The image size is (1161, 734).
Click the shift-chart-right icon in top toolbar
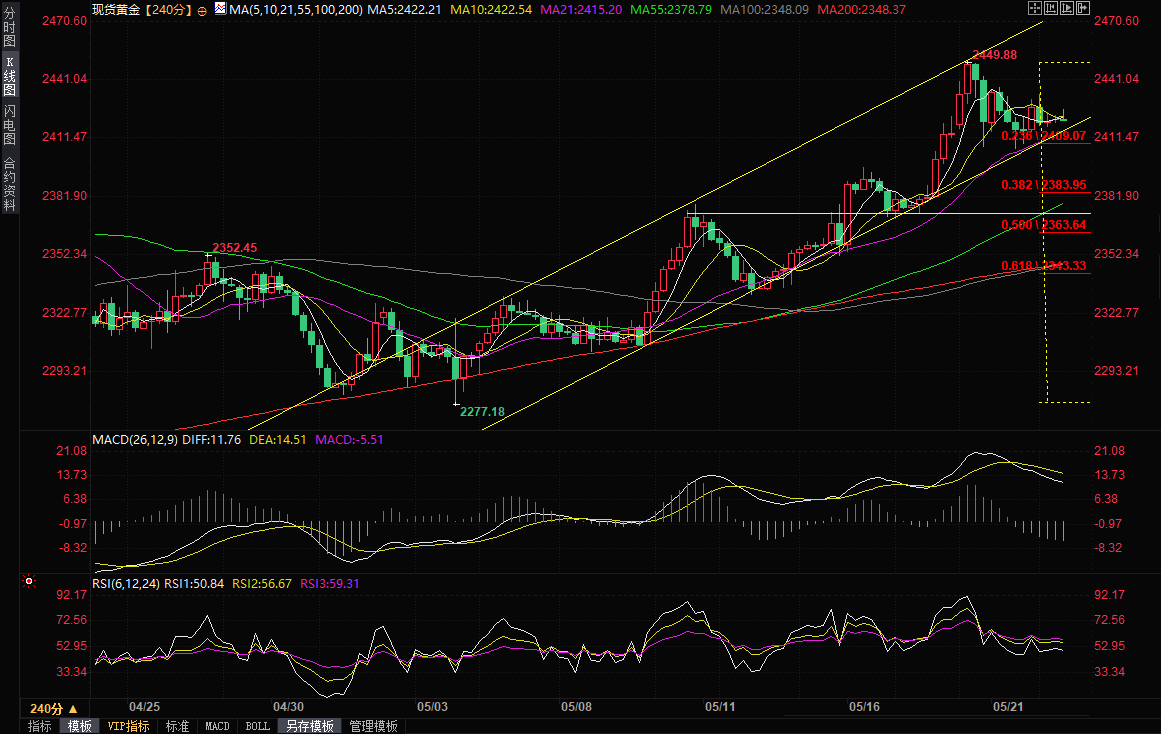coord(1083,8)
